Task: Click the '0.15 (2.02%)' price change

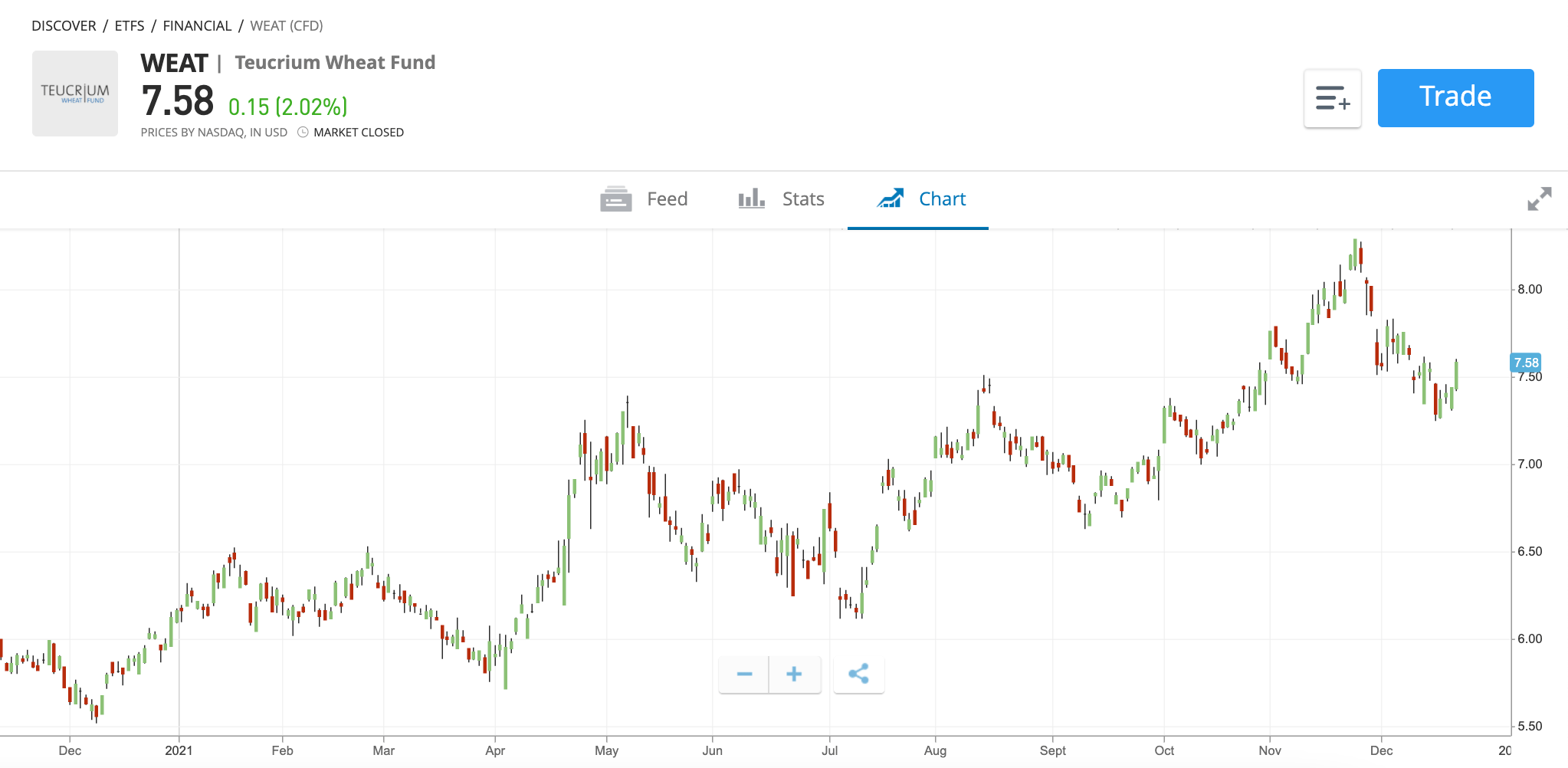Action: pyautogui.click(x=288, y=107)
